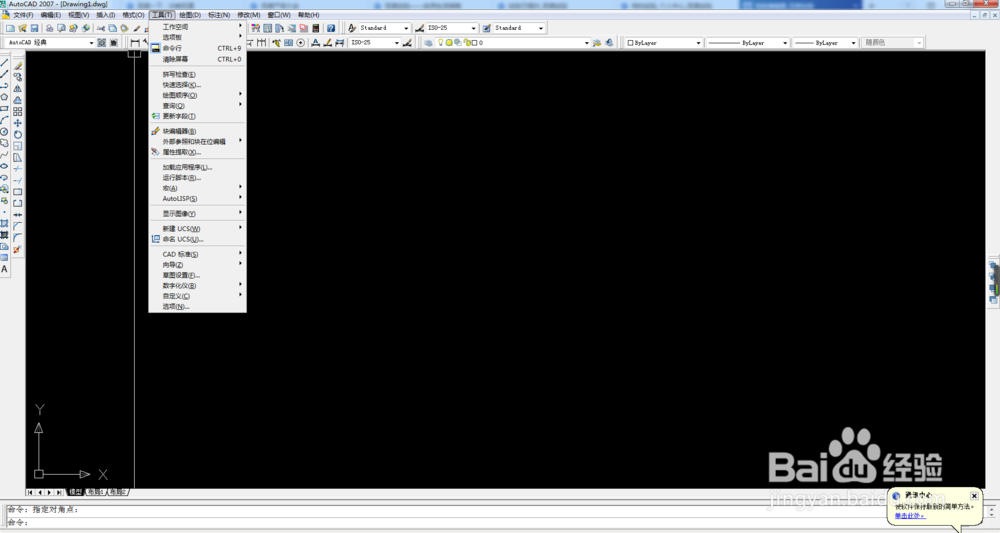Open the 修改(M) menu
The height and width of the screenshot is (533, 1000).
pos(248,15)
